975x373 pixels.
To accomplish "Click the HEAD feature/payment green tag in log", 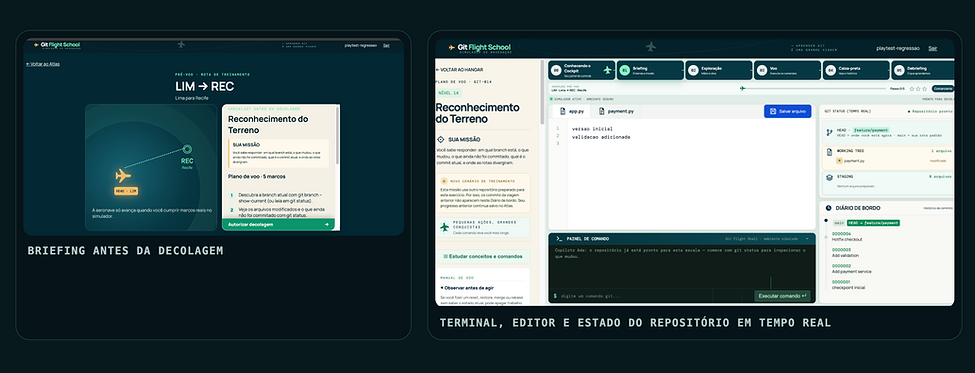I will click(874, 223).
